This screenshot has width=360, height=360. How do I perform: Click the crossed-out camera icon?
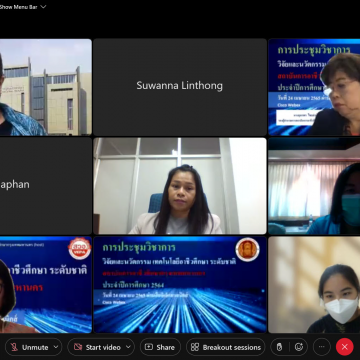point(78,347)
